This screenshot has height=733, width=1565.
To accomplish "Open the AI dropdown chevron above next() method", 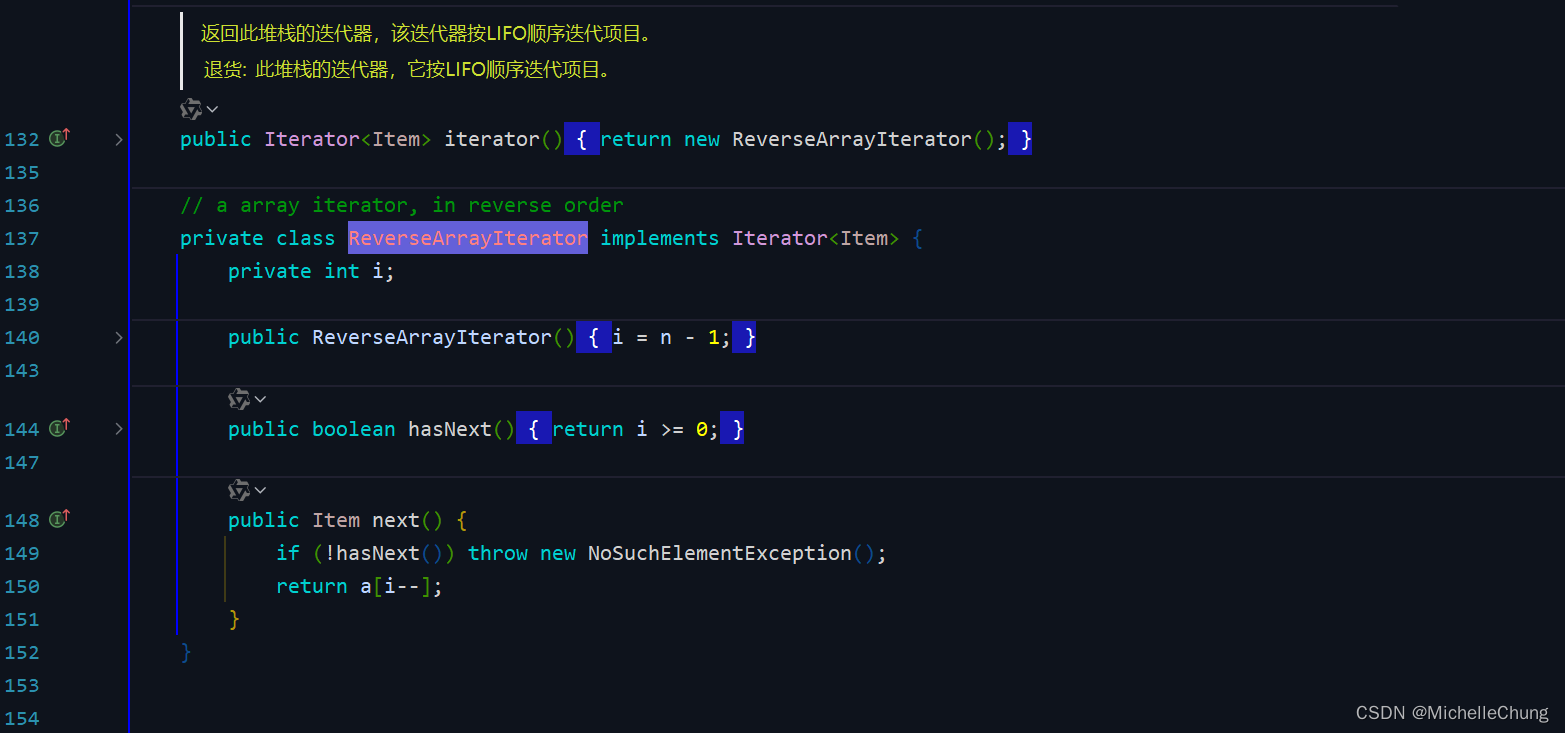I will tap(260, 491).
